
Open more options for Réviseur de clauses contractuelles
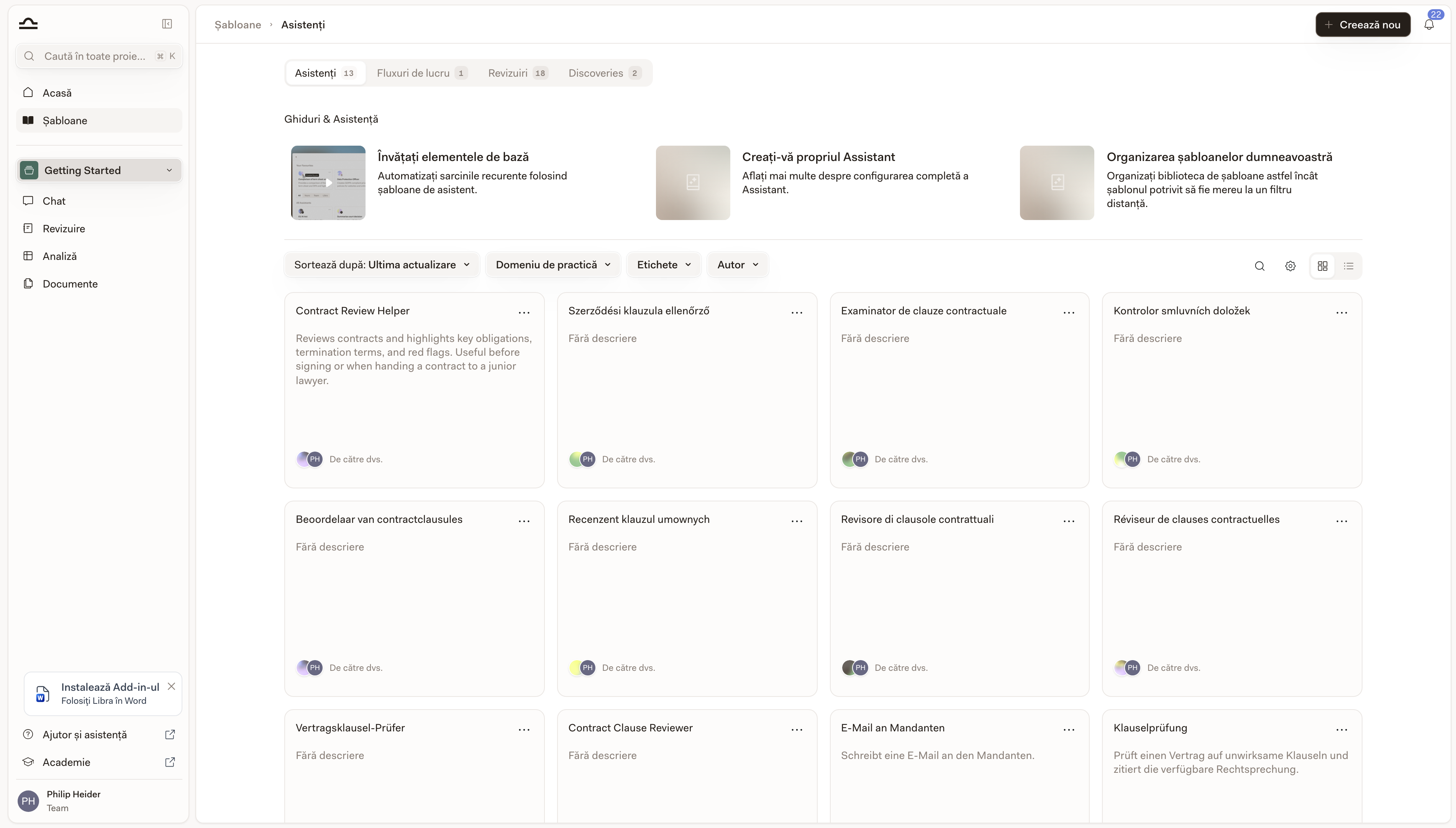1342,521
